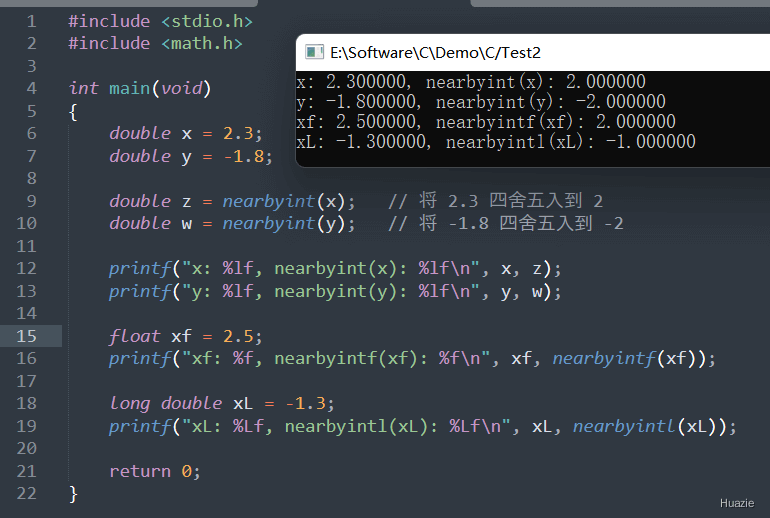
Task: Click the 'double y = -1.8;' statement
Action: 191,157
